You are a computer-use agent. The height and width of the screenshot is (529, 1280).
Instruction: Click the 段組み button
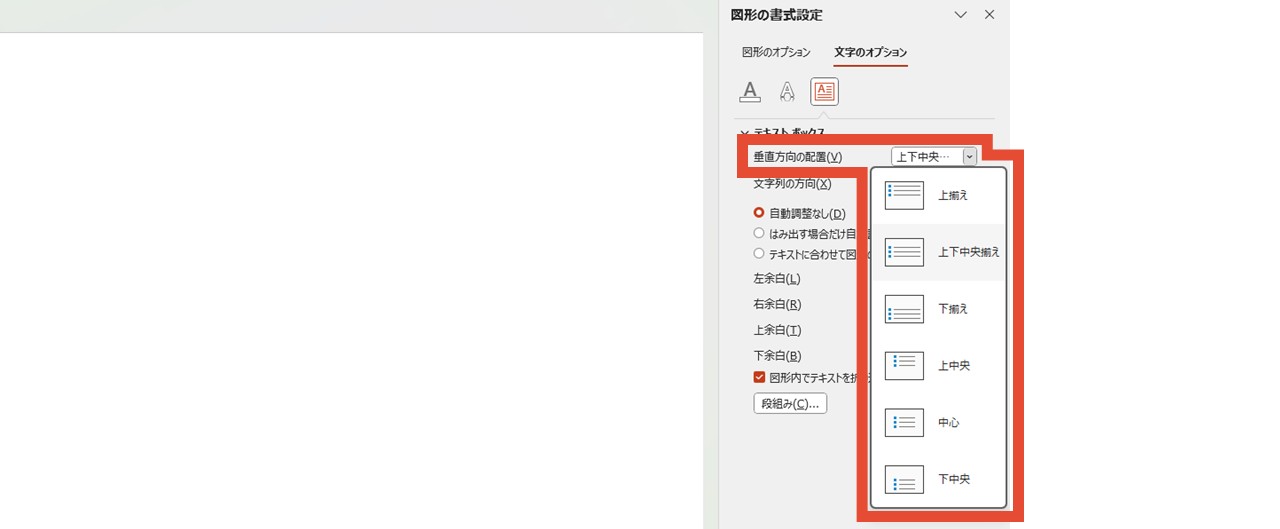(790, 403)
